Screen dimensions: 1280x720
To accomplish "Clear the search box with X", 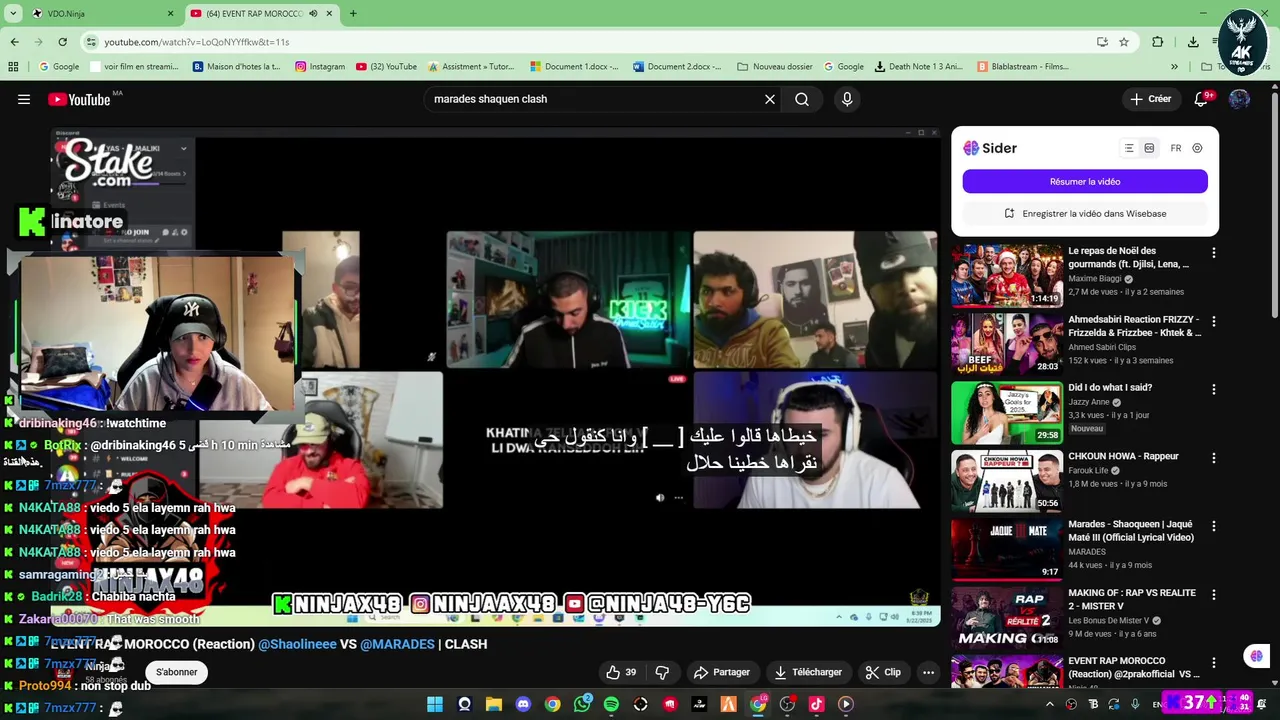I will click(x=770, y=99).
